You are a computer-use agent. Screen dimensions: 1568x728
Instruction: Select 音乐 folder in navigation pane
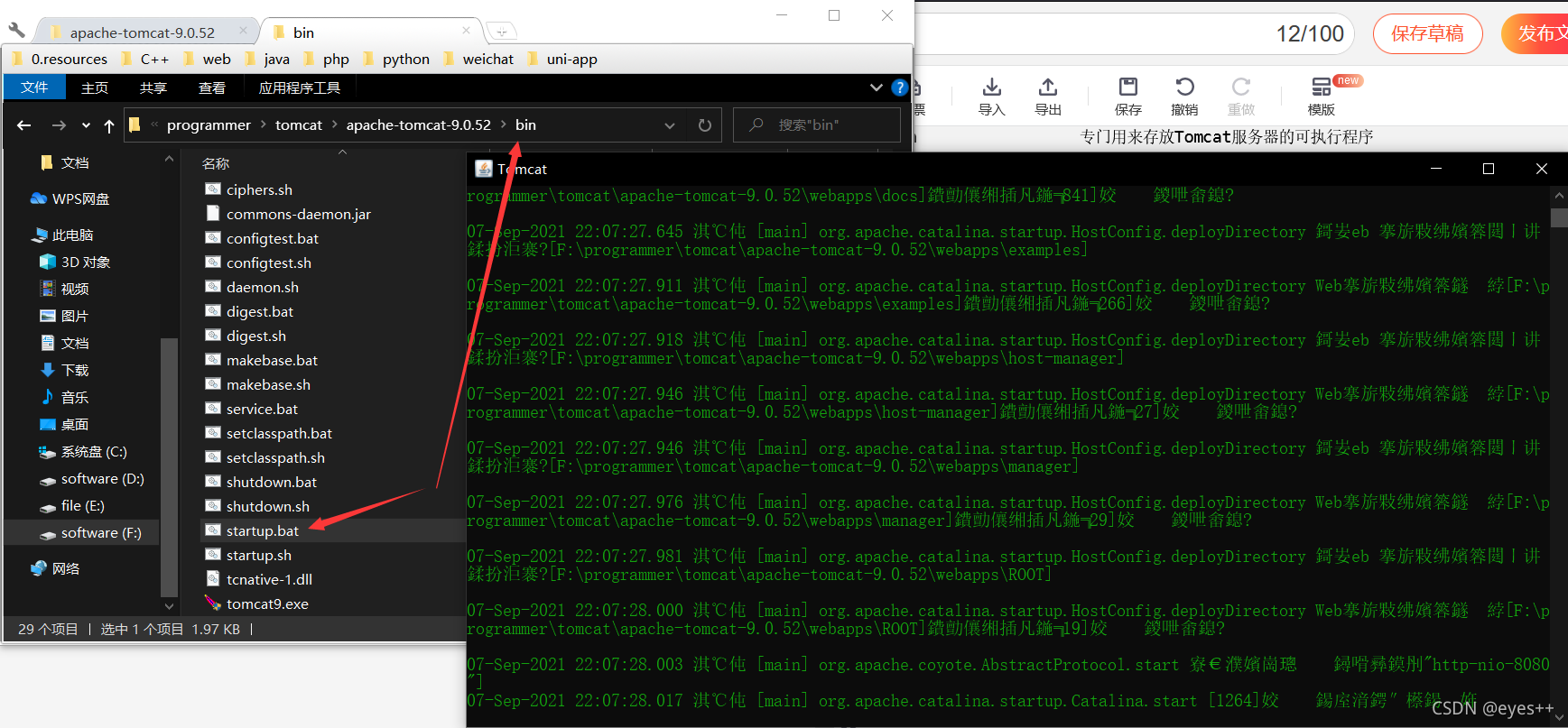pos(64,397)
